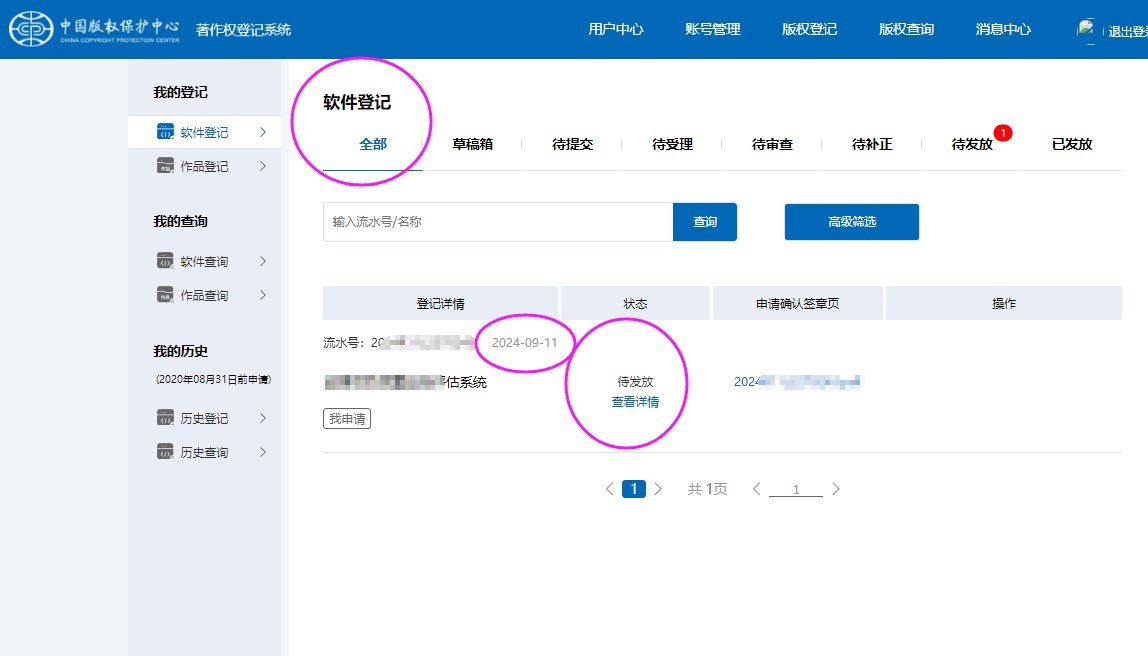Screen dimensions: 1148x656
Task: Click the next page arrow in pagination
Action: [658, 489]
